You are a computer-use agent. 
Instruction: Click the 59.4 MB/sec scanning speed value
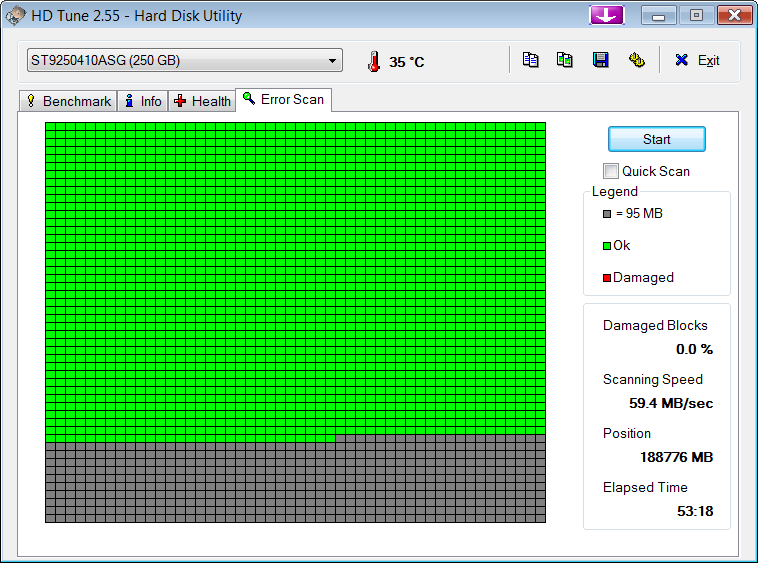tap(671, 403)
